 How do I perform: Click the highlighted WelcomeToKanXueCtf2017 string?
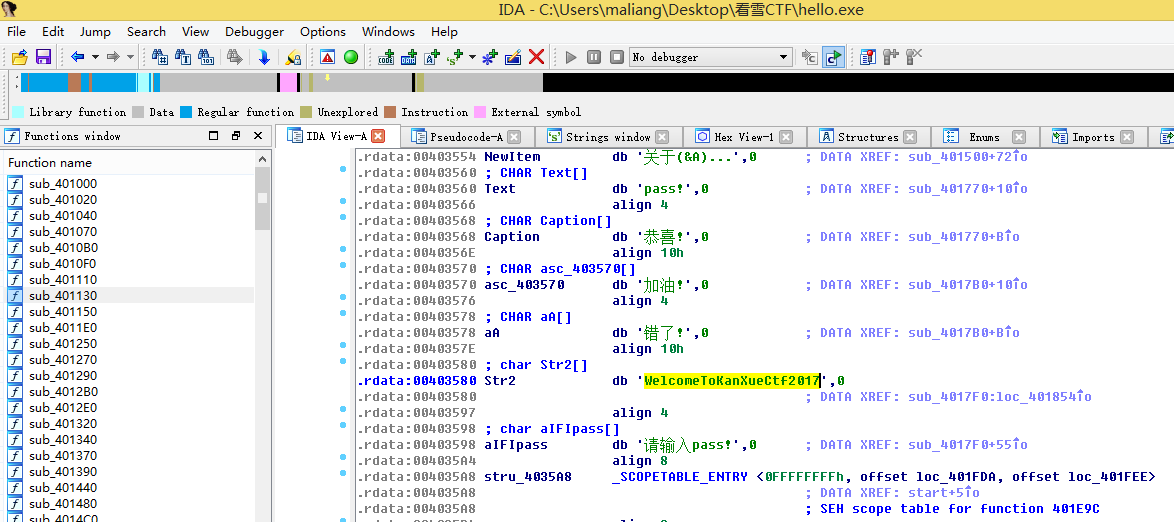(732, 381)
